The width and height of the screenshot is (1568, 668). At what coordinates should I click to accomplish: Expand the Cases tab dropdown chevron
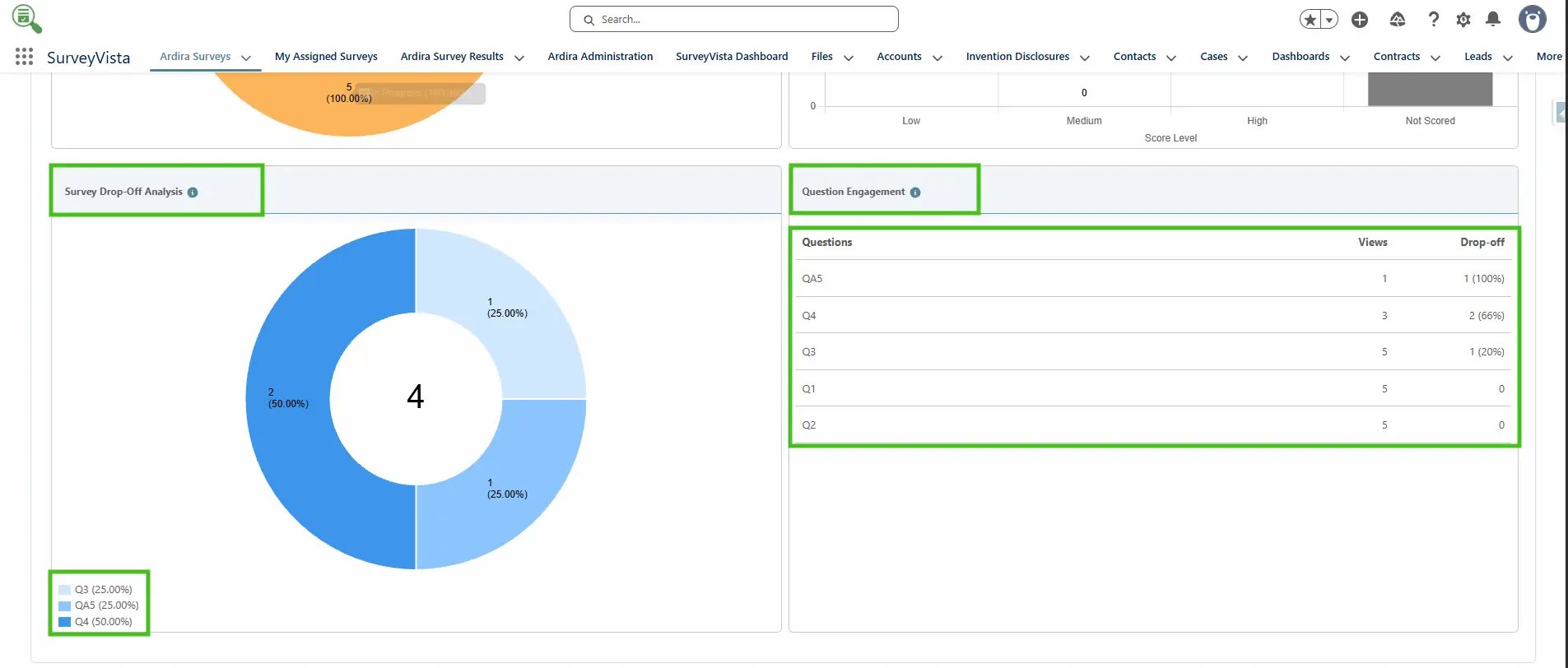tap(1243, 58)
